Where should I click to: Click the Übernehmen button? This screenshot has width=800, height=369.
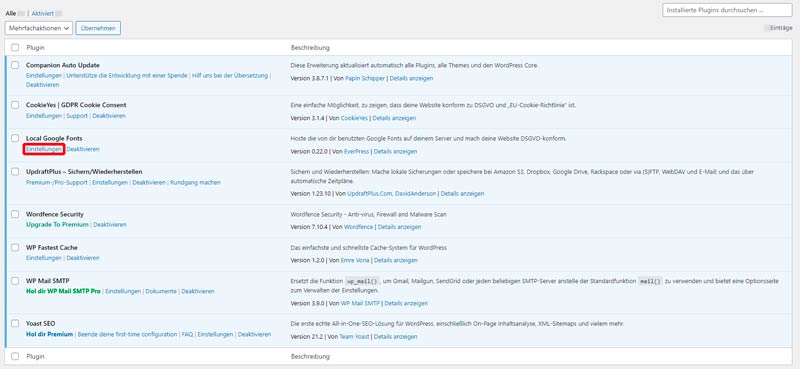pyautogui.click(x=98, y=28)
